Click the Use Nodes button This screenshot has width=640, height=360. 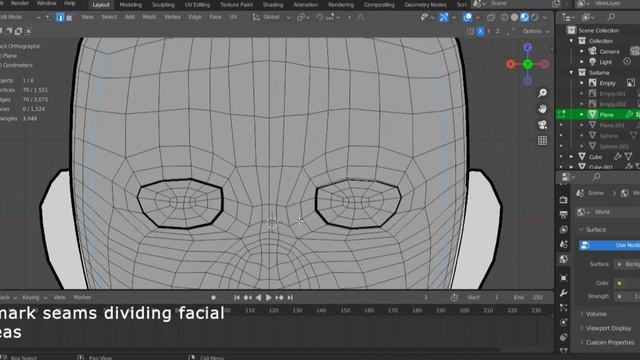(x=610, y=245)
